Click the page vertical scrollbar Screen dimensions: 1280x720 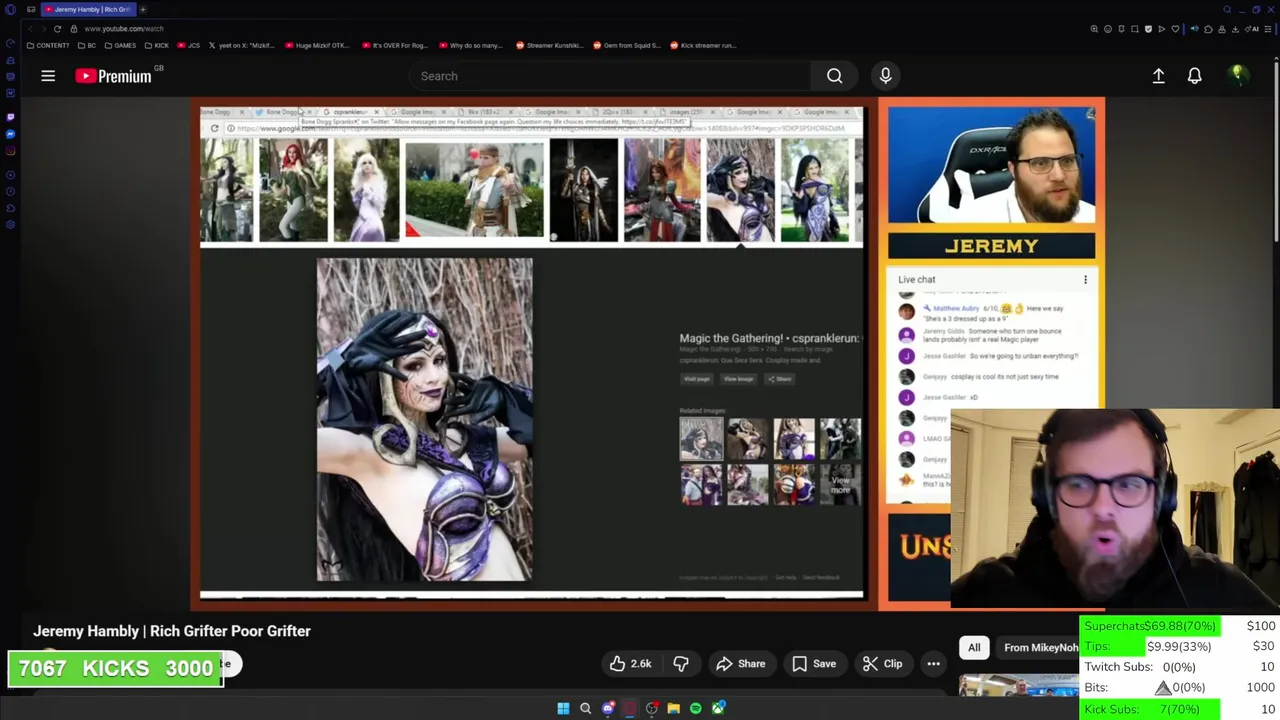coord(1275,150)
